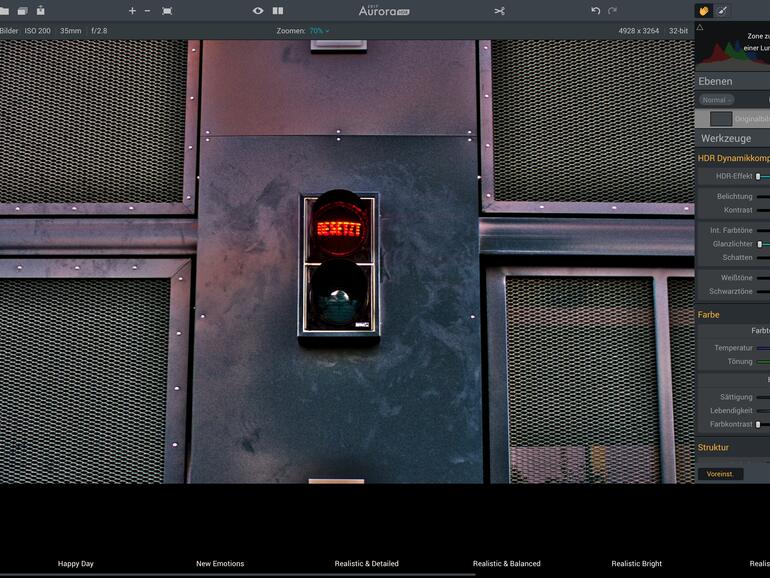Zoom in with the plus icon
The width and height of the screenshot is (770, 578).
coord(132,11)
